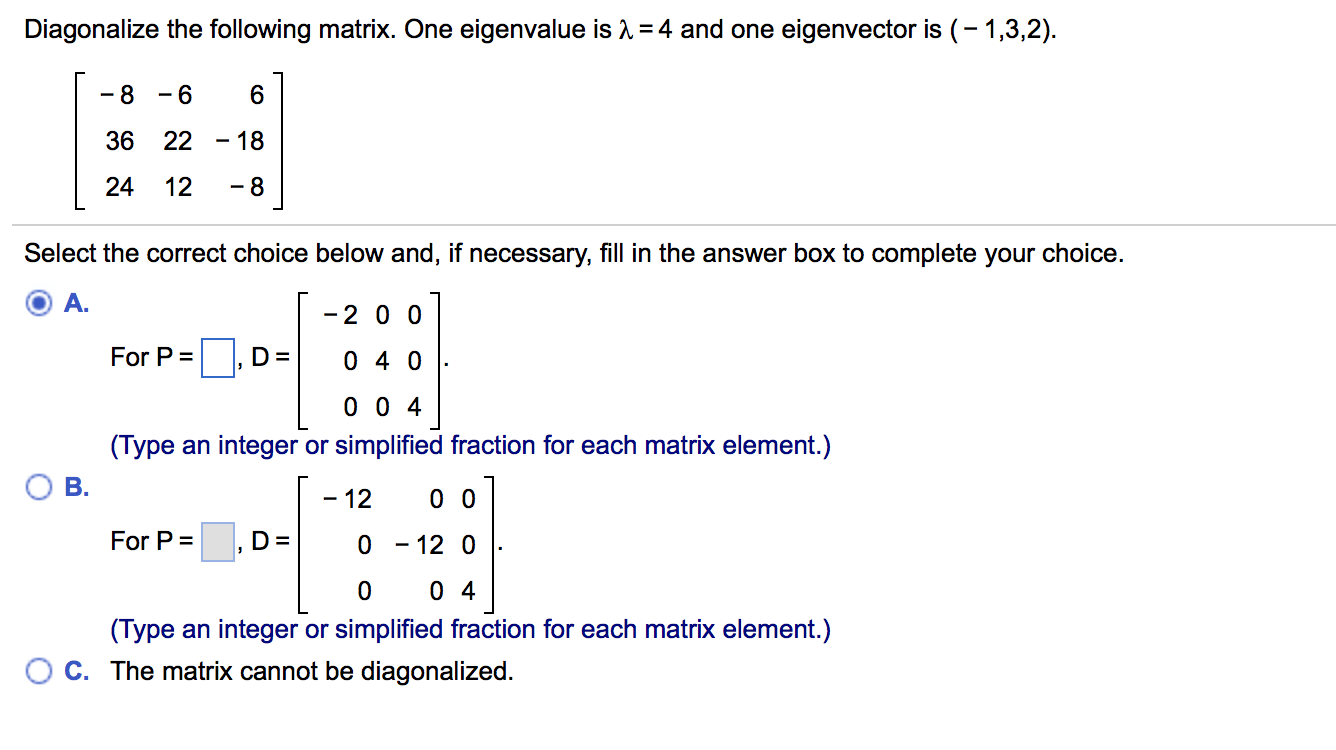1336x750 pixels.
Task: Click the text 'The matrix cannot be diagonalized'
Action: (x=312, y=671)
